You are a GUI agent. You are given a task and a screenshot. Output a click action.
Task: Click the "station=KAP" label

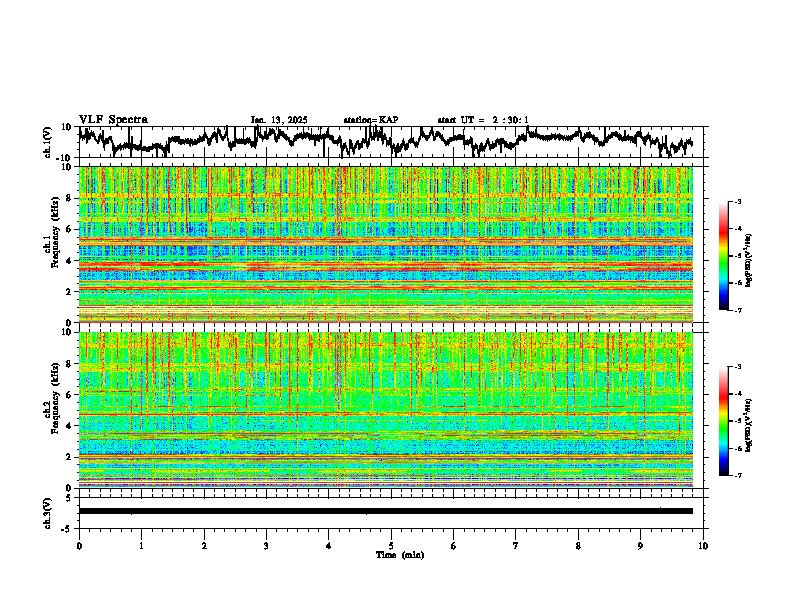click(371, 120)
